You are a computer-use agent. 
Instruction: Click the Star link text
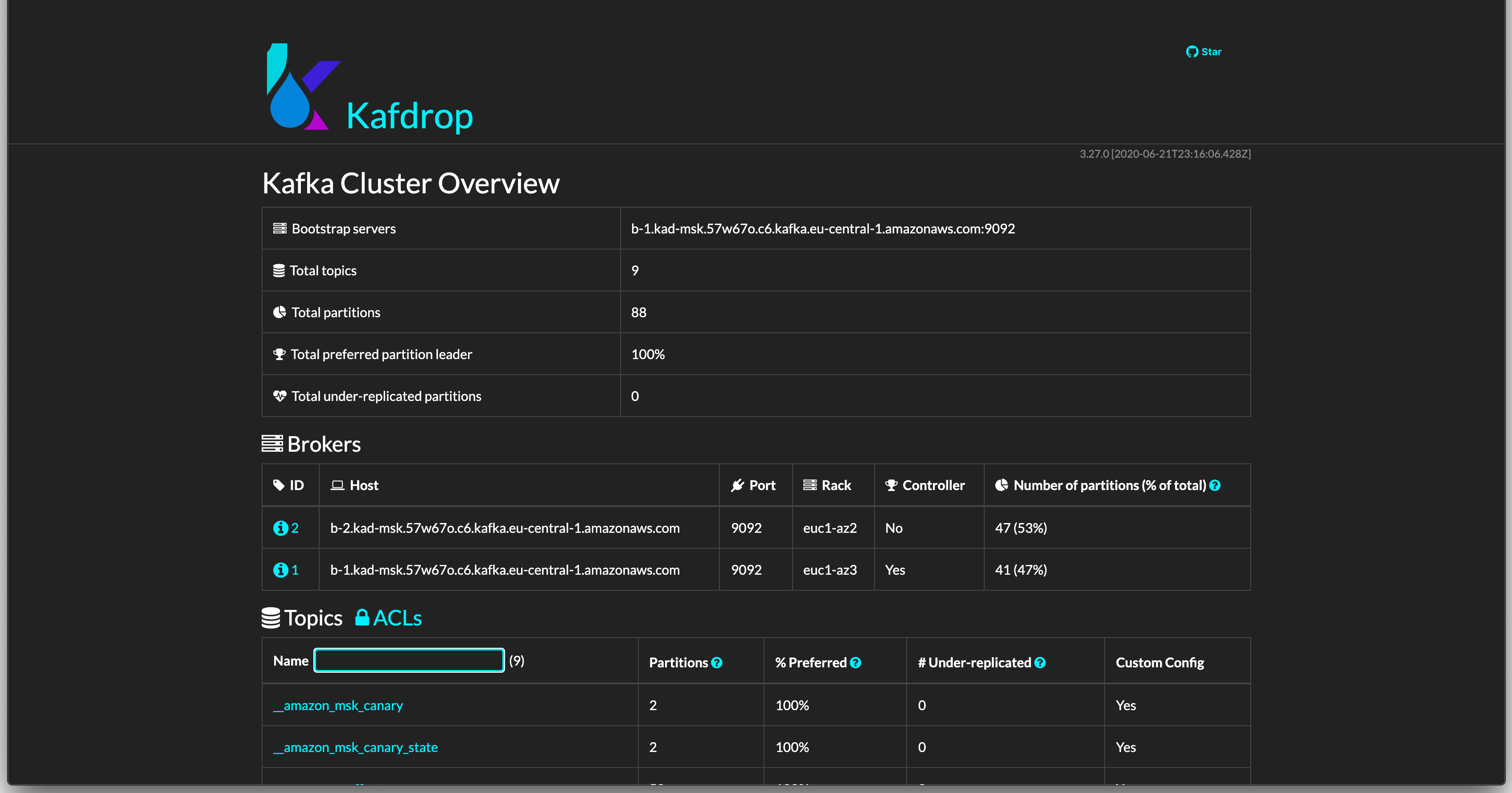(x=1211, y=52)
